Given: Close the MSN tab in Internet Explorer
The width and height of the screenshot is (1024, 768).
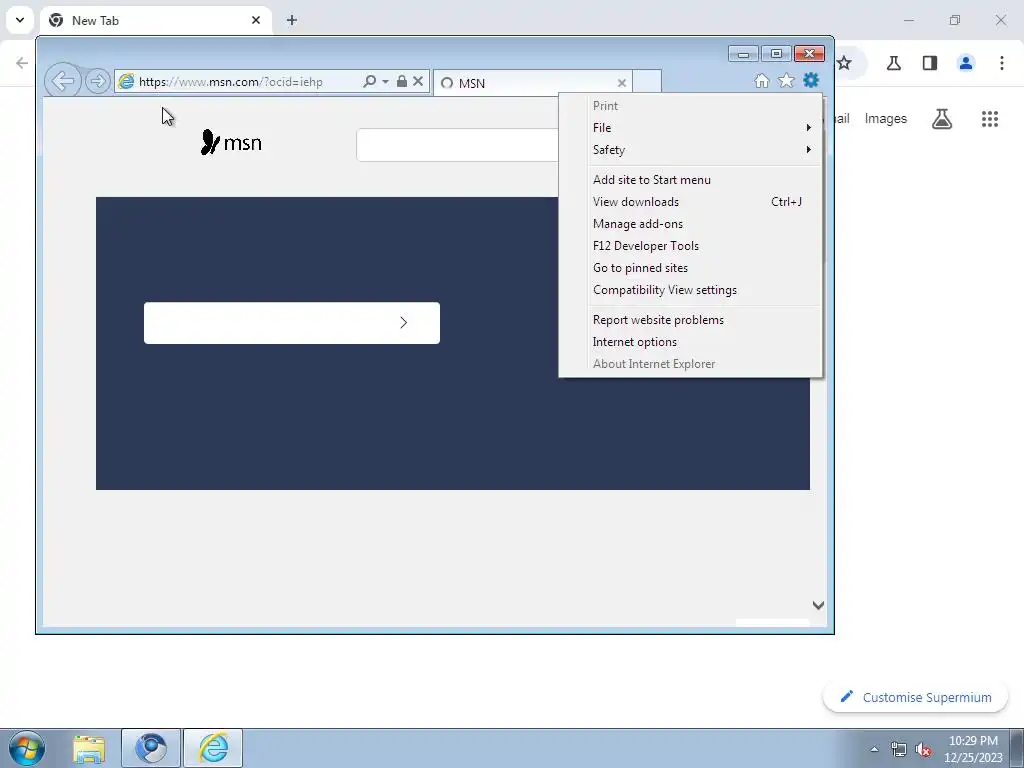Looking at the screenshot, I should [x=622, y=83].
